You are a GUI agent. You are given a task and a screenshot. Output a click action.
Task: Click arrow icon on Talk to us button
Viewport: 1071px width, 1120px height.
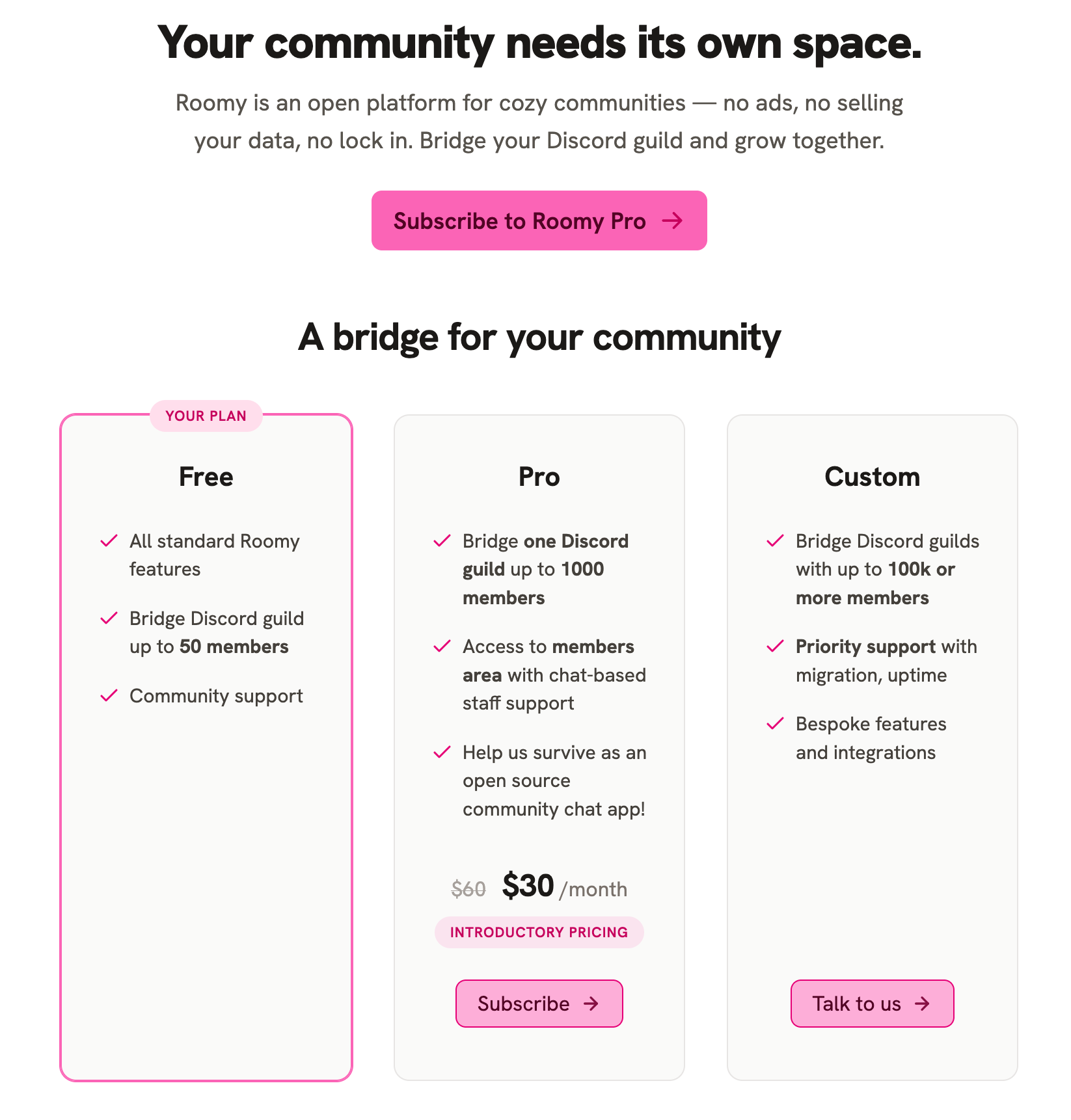coord(922,1004)
